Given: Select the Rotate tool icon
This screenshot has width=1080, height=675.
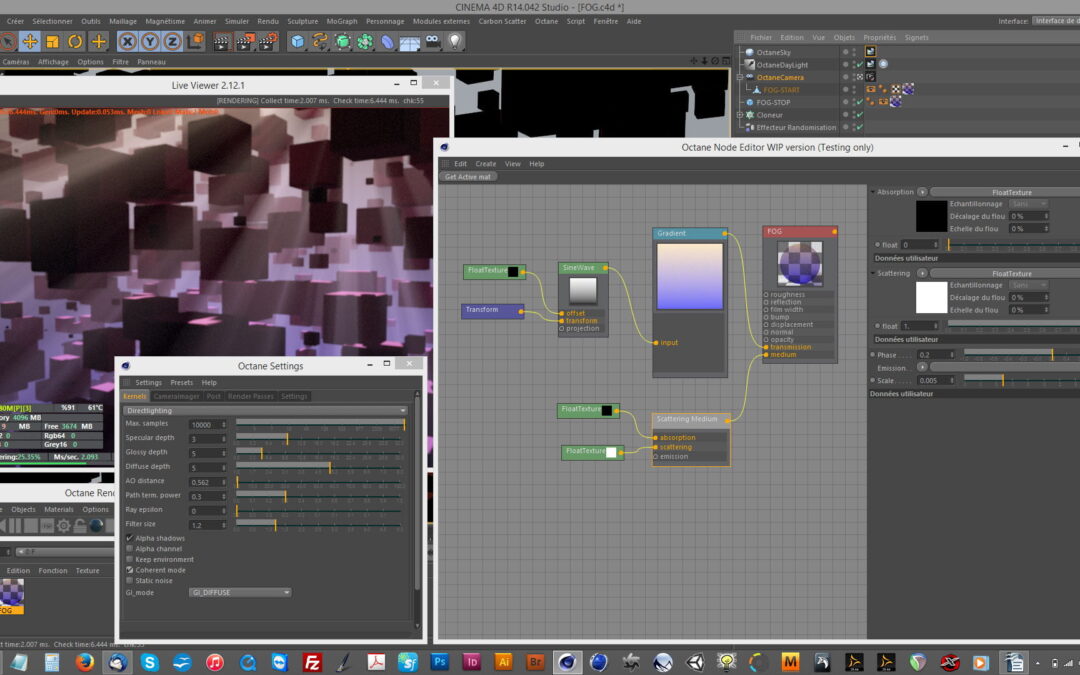Looking at the screenshot, I should click(75, 41).
